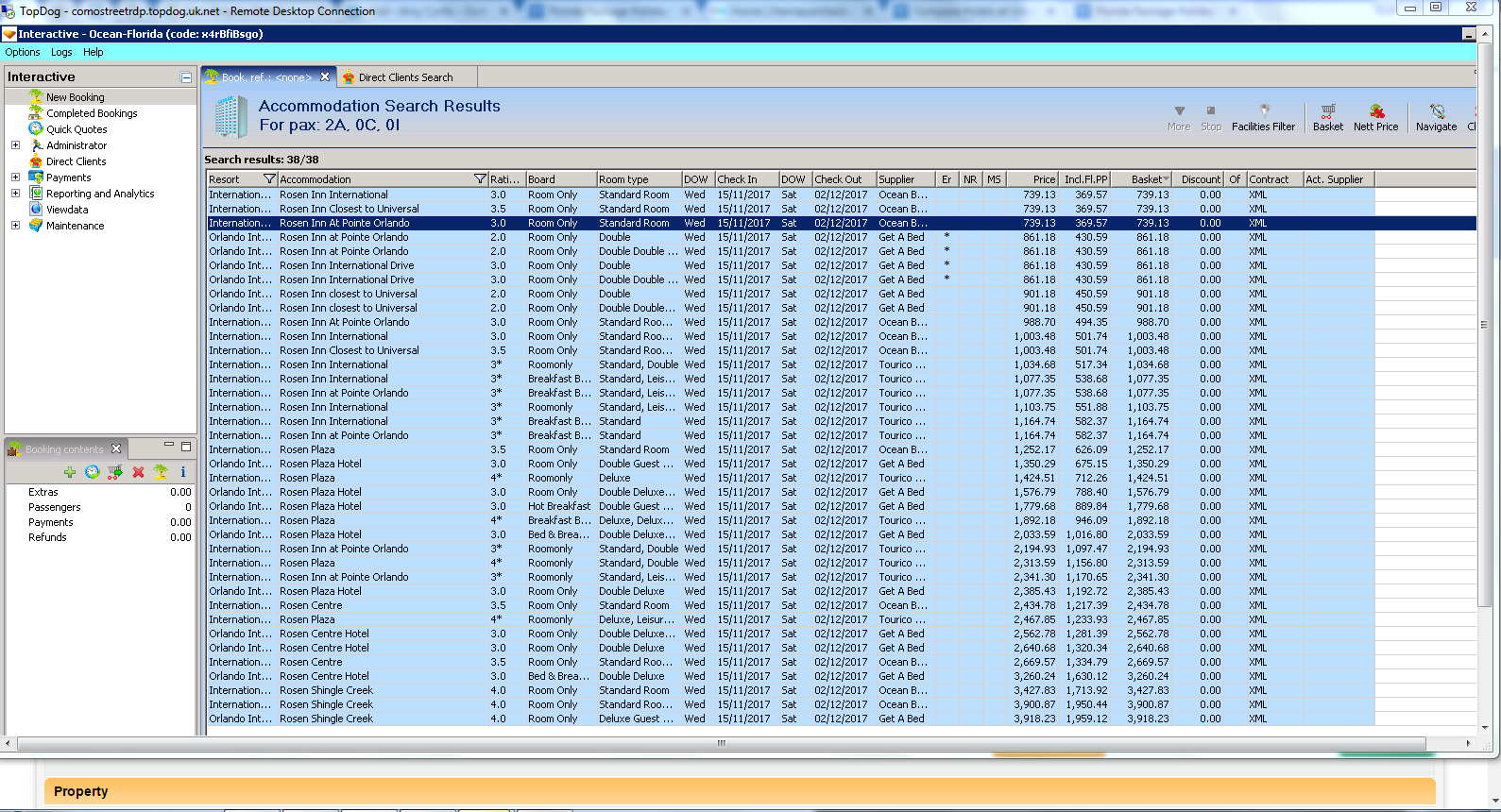Sort by the Supplier column header

tap(905, 179)
